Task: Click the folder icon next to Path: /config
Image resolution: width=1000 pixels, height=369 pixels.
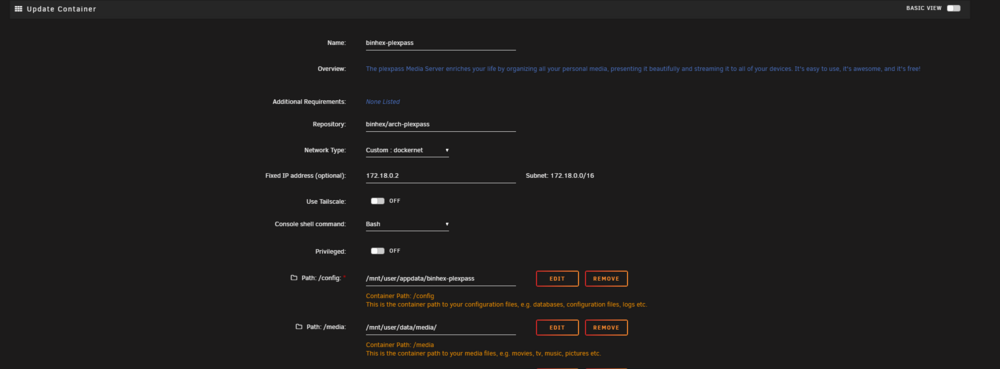Action: 294,278
